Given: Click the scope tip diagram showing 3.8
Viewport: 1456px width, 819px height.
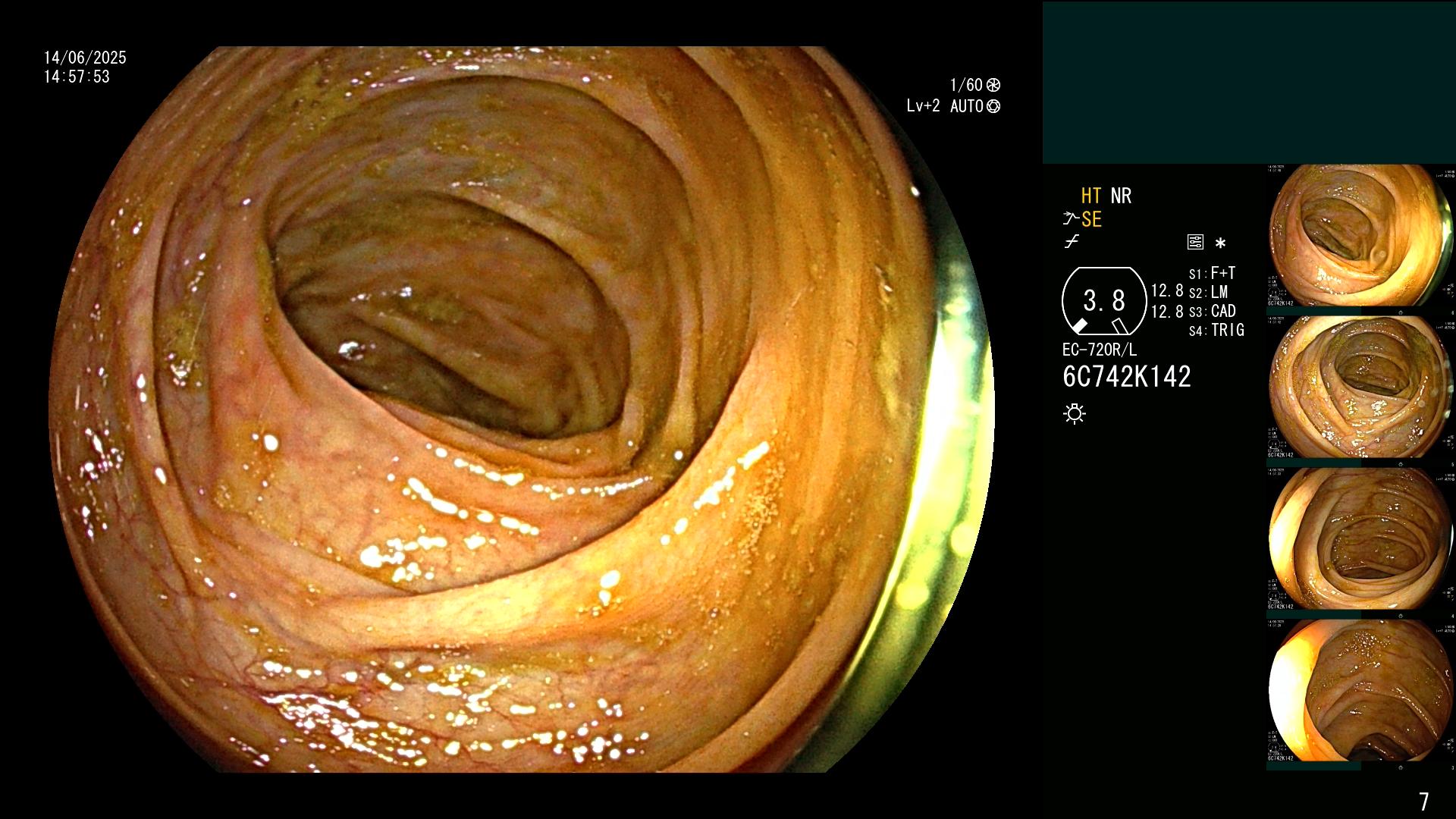Looking at the screenshot, I should pyautogui.click(x=1103, y=301).
